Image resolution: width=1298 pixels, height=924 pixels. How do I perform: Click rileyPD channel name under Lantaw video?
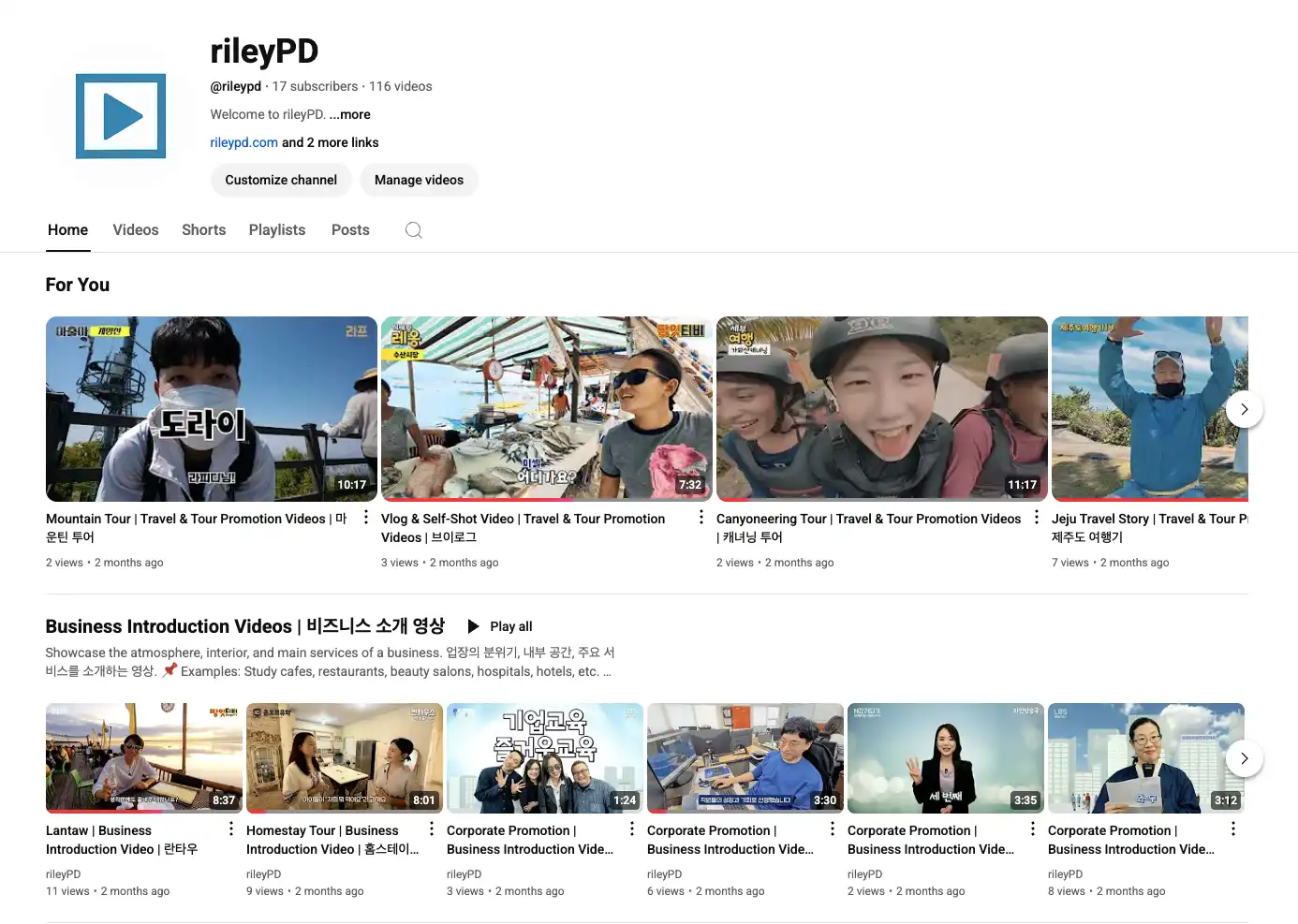(64, 874)
